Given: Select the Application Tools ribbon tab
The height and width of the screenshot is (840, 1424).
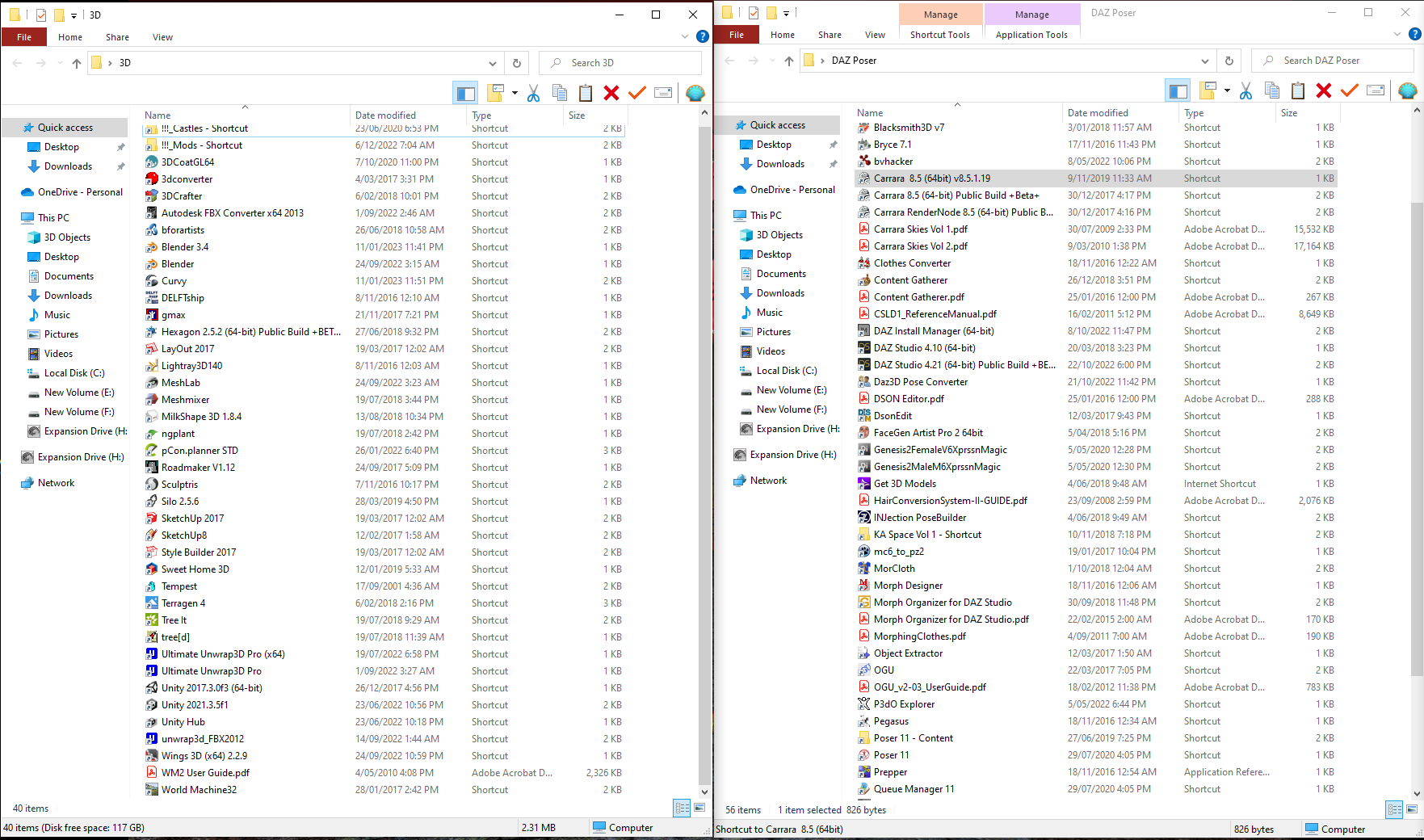Looking at the screenshot, I should pyautogui.click(x=1031, y=34).
